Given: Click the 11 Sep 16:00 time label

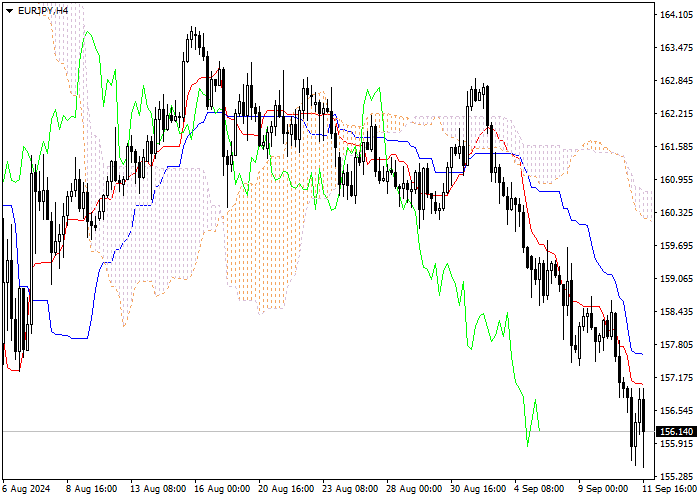Looking at the screenshot, I should (x=669, y=489).
